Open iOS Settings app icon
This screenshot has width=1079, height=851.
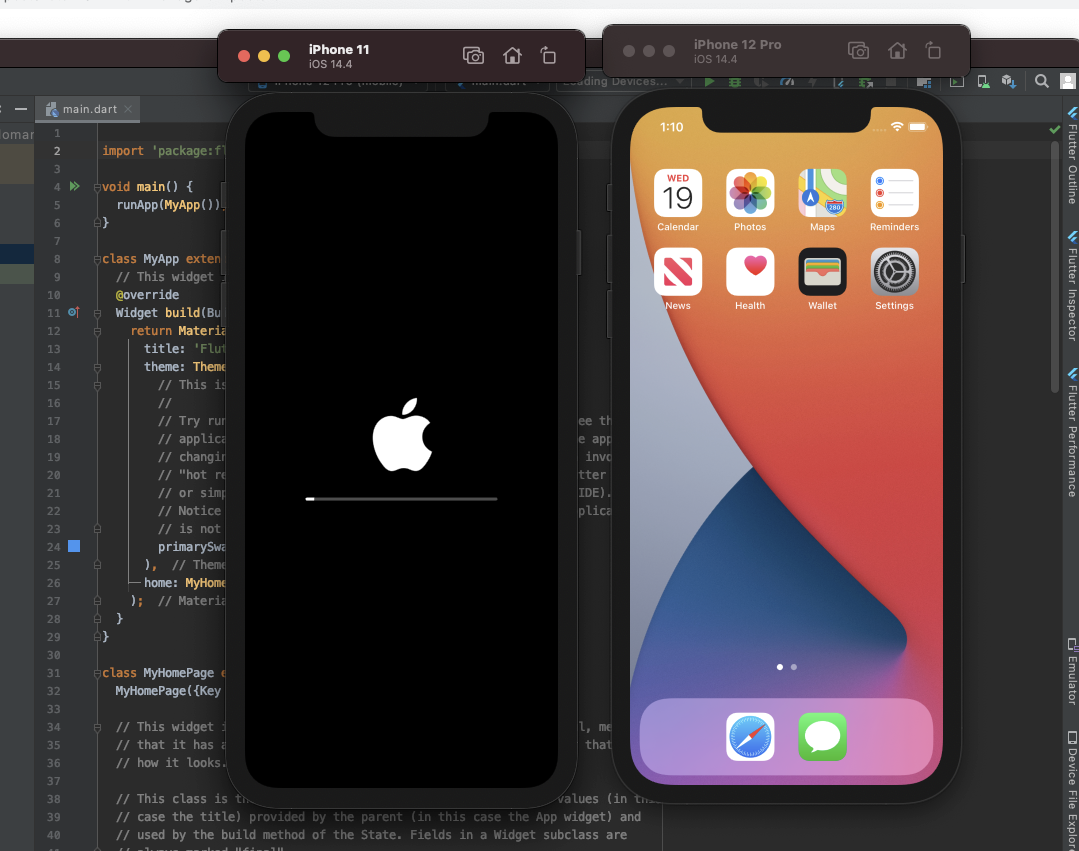click(x=895, y=272)
